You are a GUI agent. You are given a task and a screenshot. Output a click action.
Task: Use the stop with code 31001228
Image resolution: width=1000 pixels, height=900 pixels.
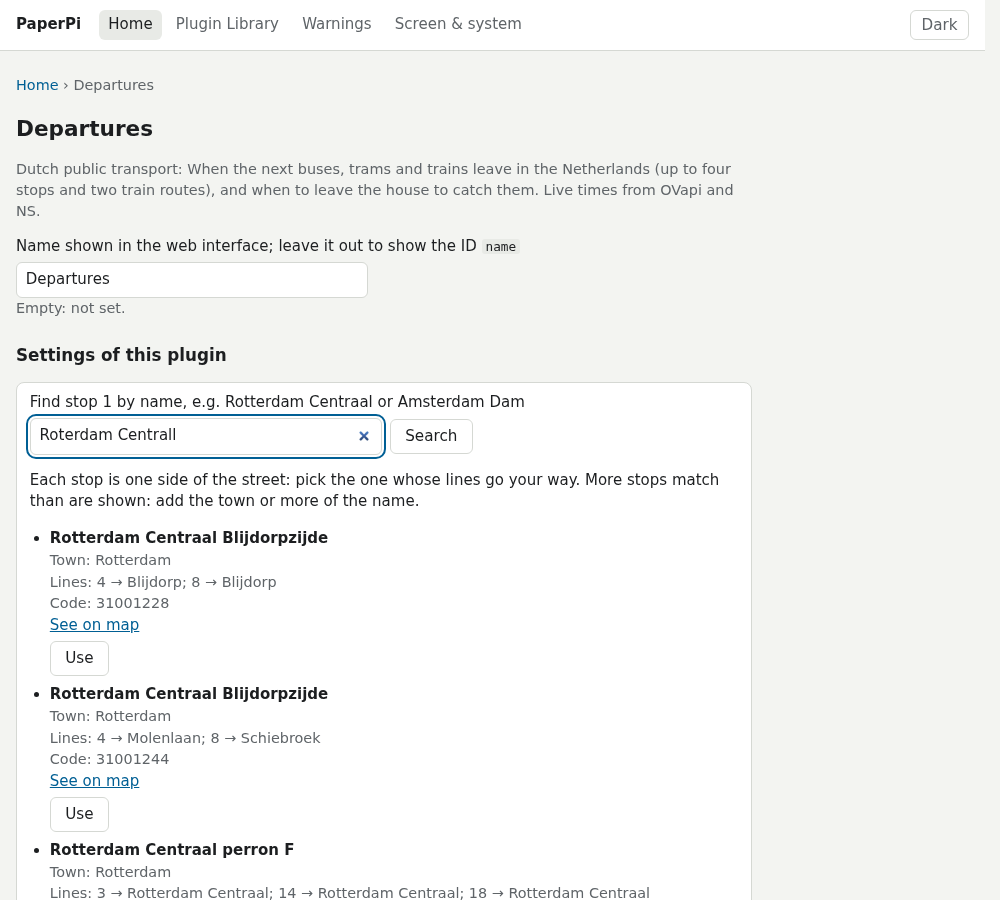(79, 658)
